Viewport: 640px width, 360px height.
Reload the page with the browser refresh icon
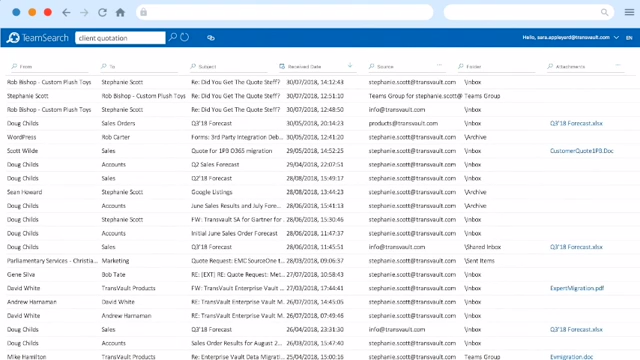(102, 12)
